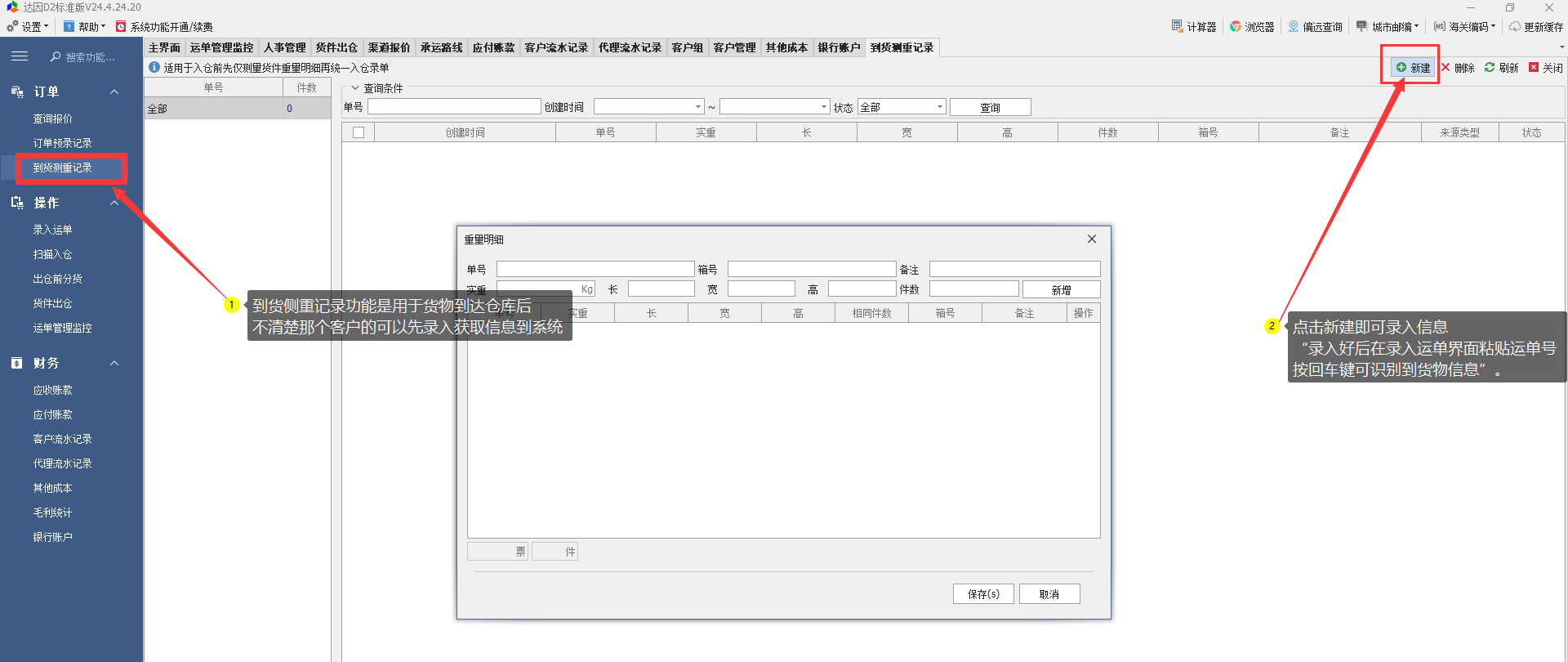Collapse the 查询条件 panel
This screenshot has width=1568, height=662.
point(355,88)
